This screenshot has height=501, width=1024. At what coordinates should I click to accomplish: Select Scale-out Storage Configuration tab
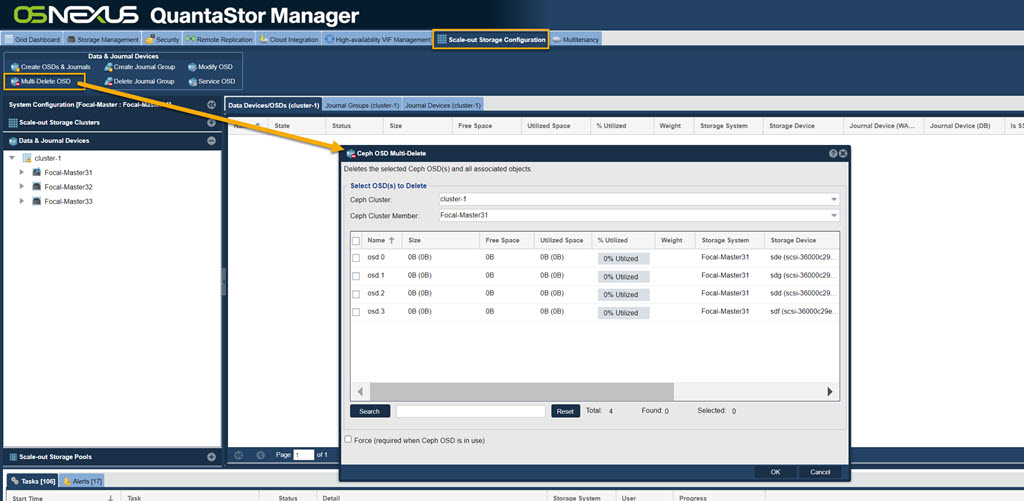[x=491, y=39]
